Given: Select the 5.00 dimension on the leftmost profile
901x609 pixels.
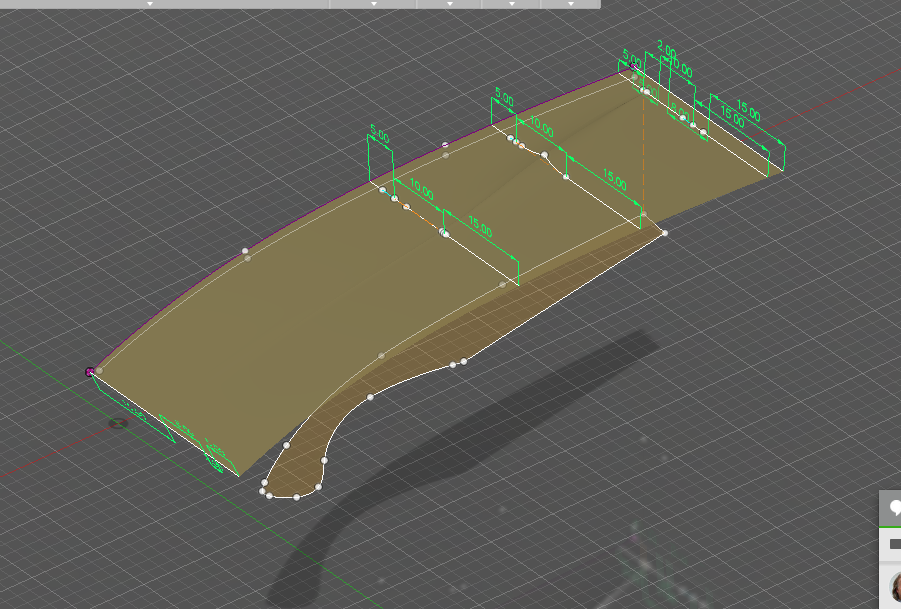Looking at the screenshot, I should click(379, 134).
